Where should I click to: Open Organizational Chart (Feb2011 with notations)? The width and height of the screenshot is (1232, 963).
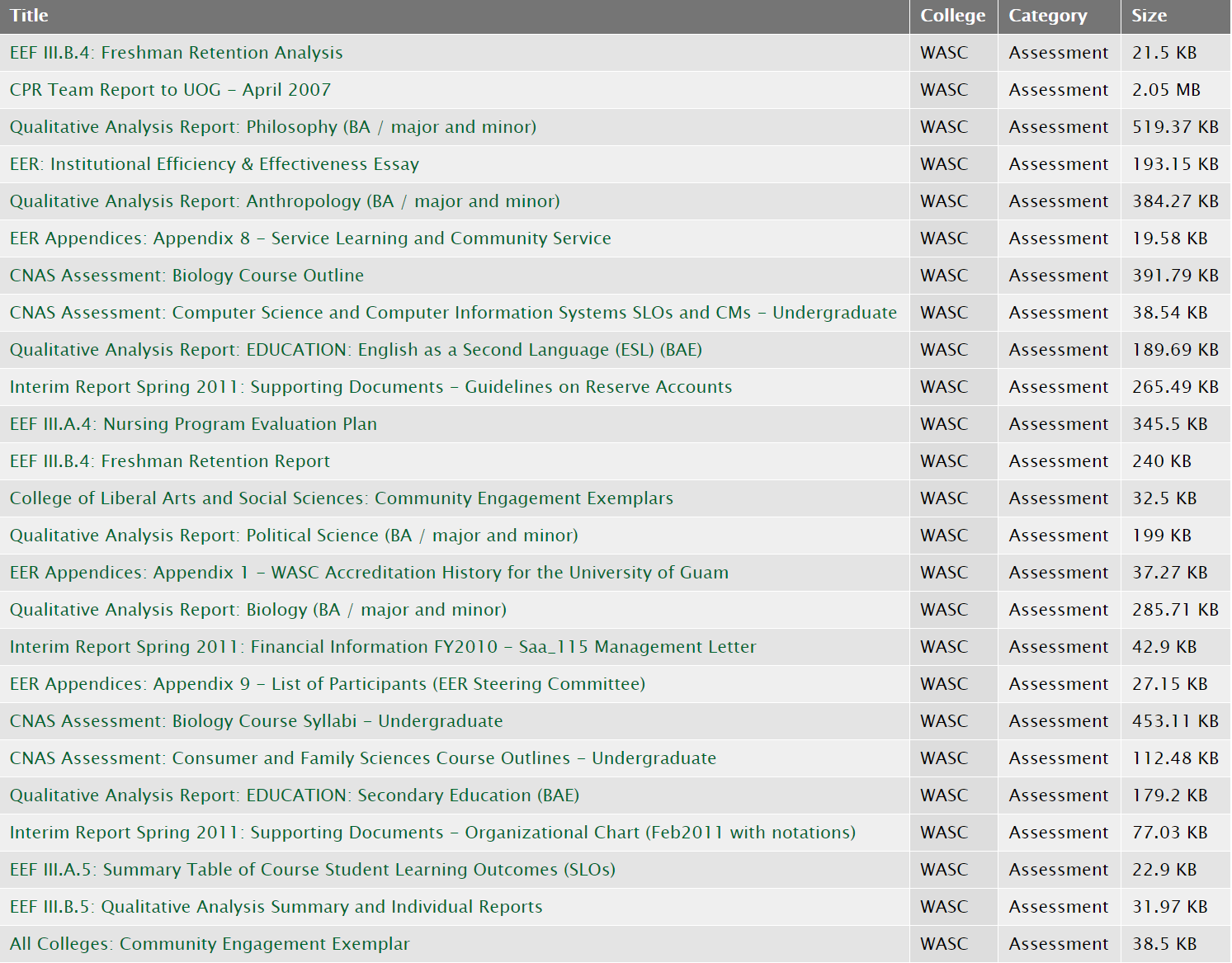(432, 833)
